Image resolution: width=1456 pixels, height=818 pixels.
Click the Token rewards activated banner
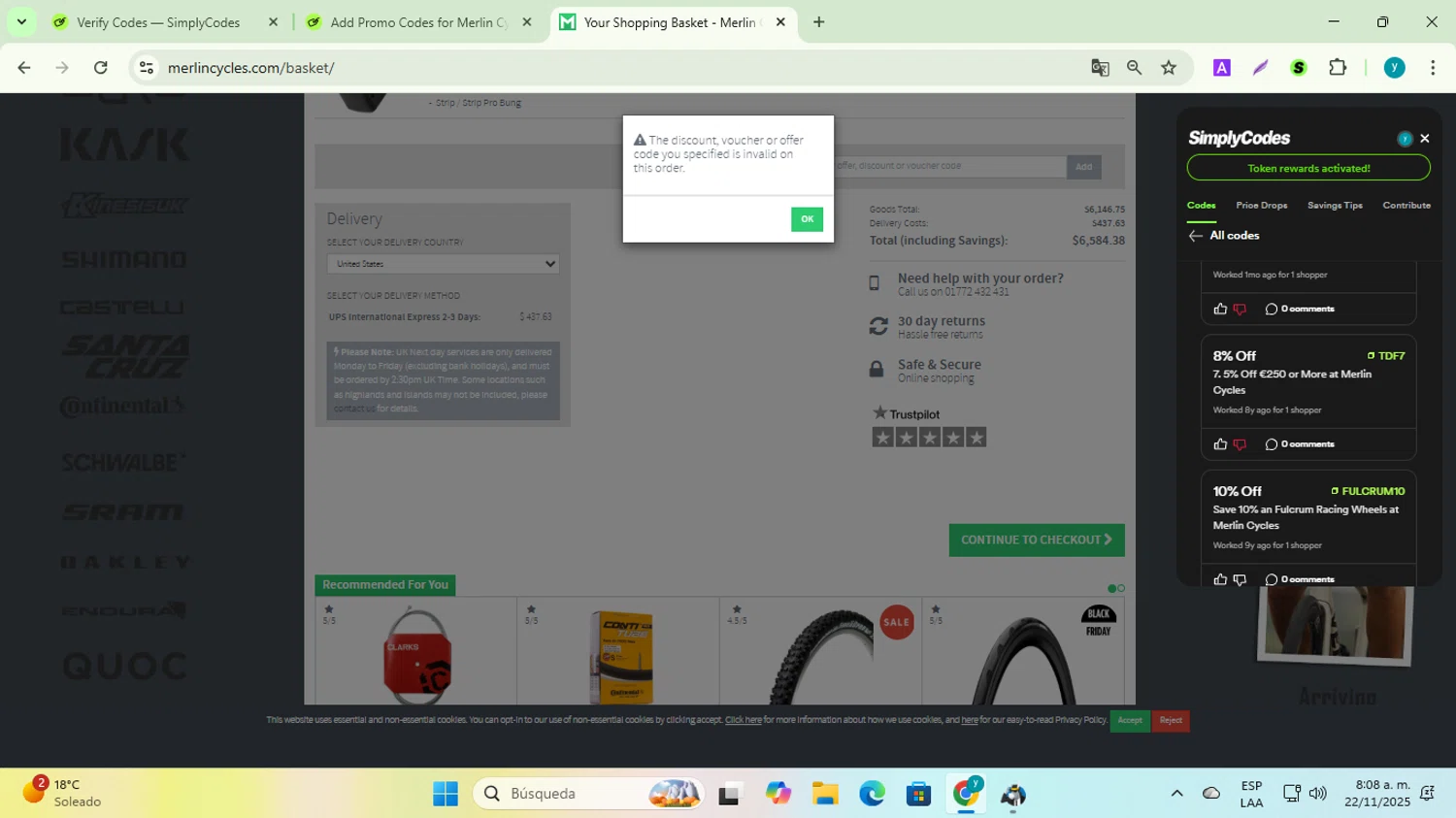[x=1308, y=168]
